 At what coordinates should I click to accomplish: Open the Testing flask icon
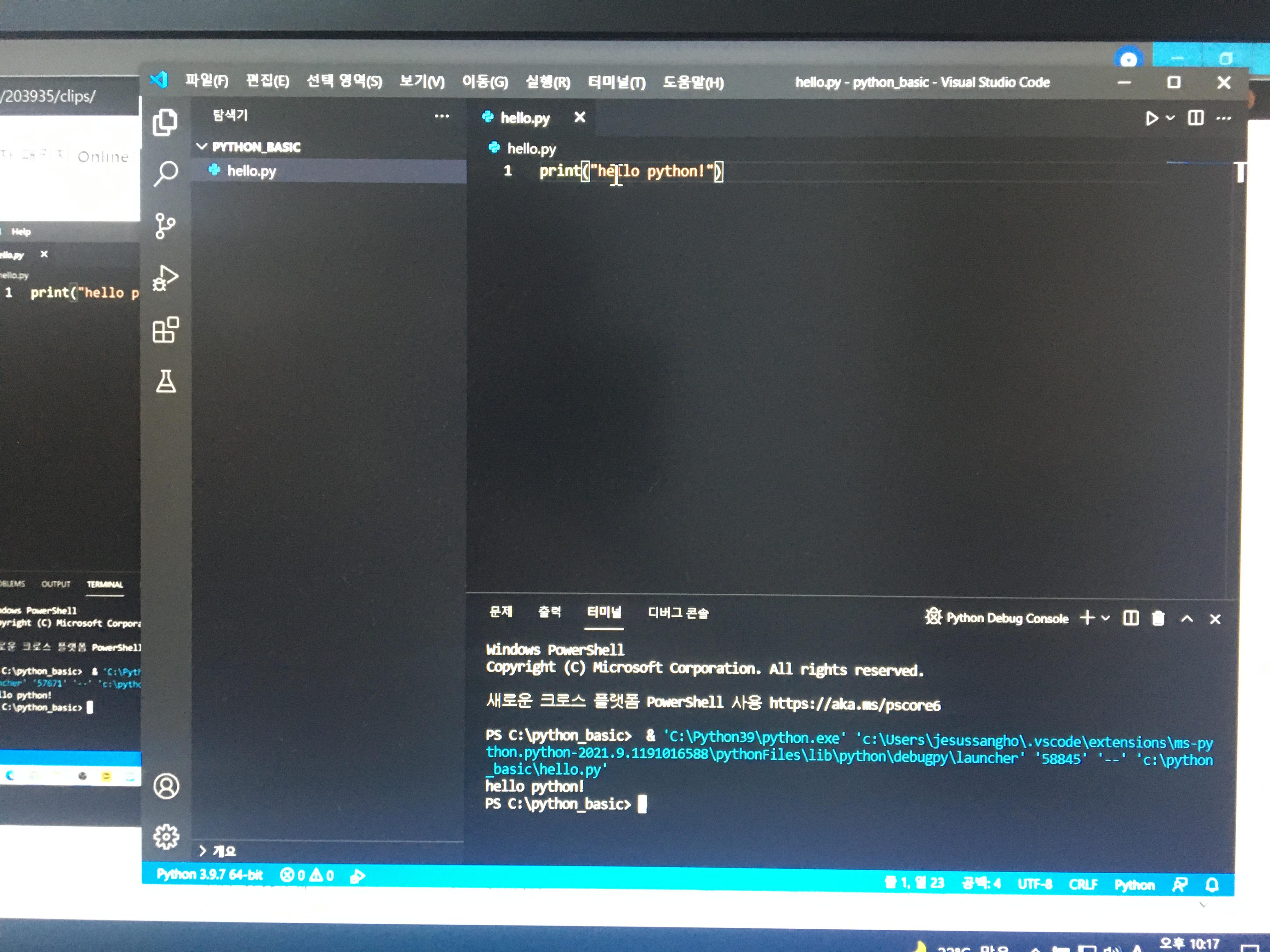[165, 381]
